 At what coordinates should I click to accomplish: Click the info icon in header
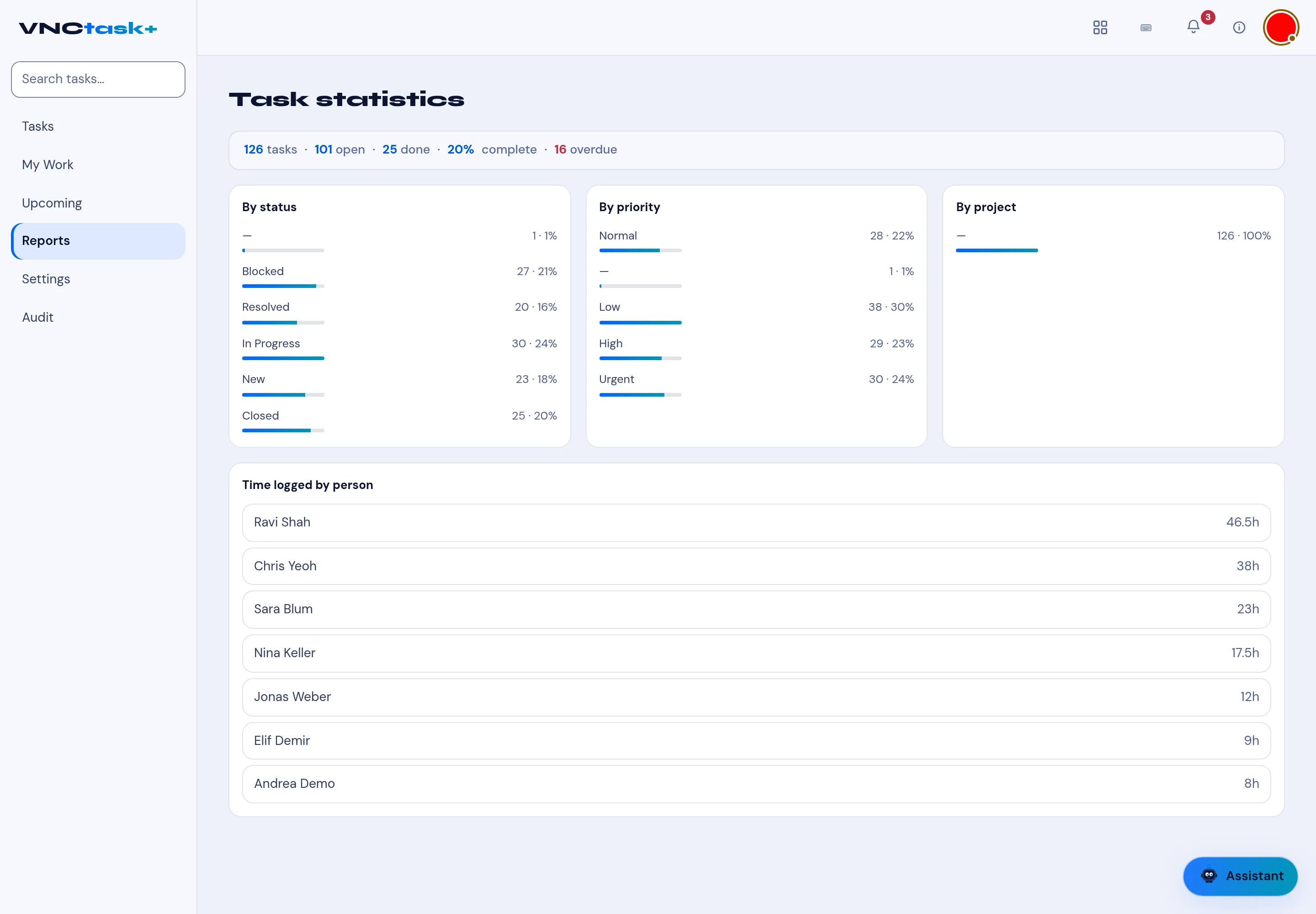(1239, 27)
